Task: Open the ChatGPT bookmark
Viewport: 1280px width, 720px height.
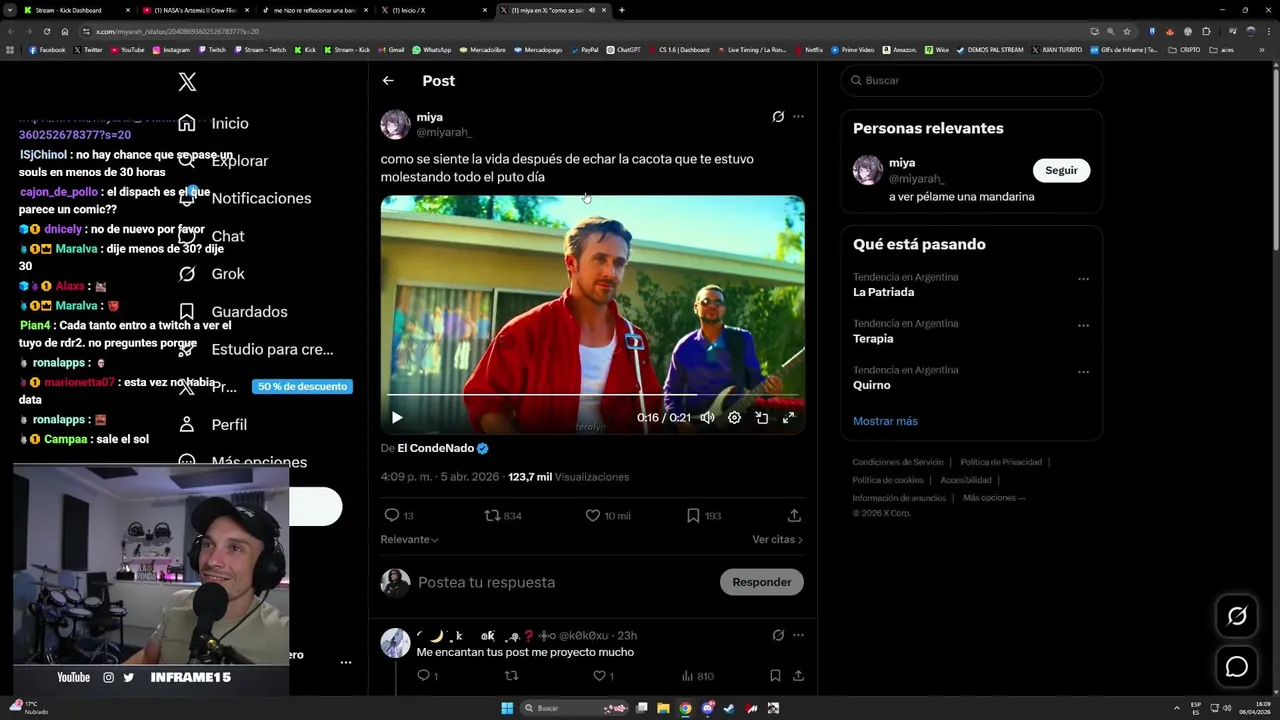Action: pyautogui.click(x=623, y=49)
